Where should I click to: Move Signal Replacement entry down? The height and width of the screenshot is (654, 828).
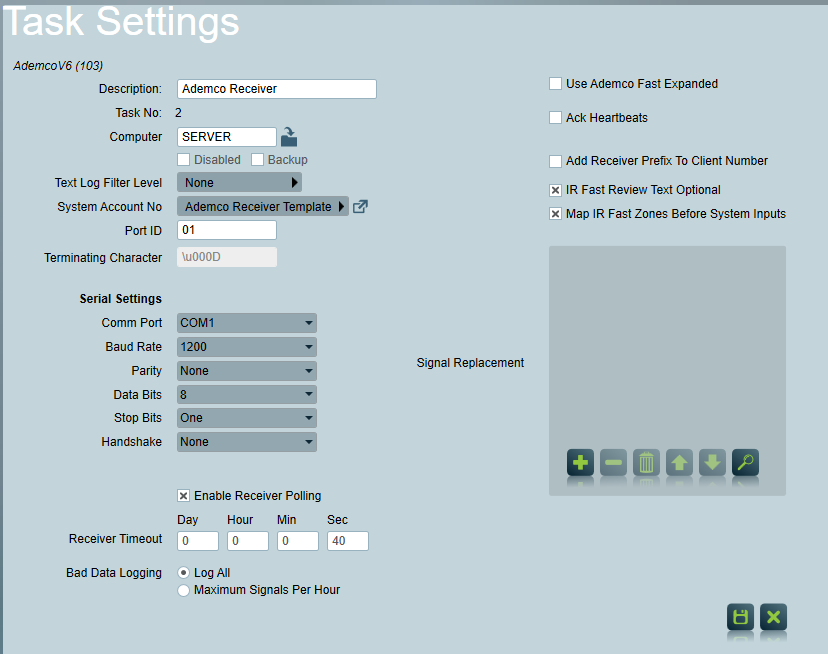(712, 463)
